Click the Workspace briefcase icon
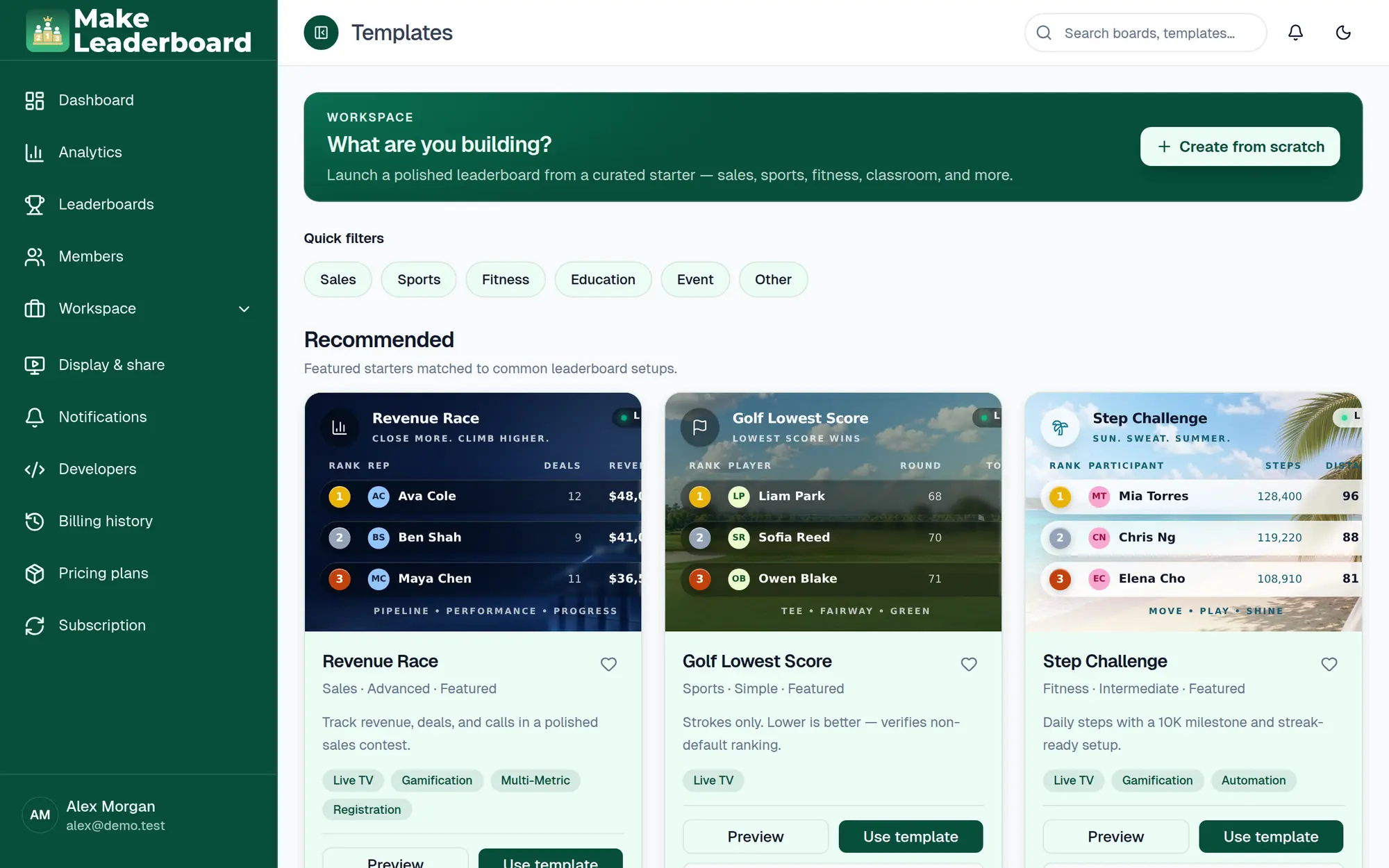The height and width of the screenshot is (868, 1389). [35, 309]
